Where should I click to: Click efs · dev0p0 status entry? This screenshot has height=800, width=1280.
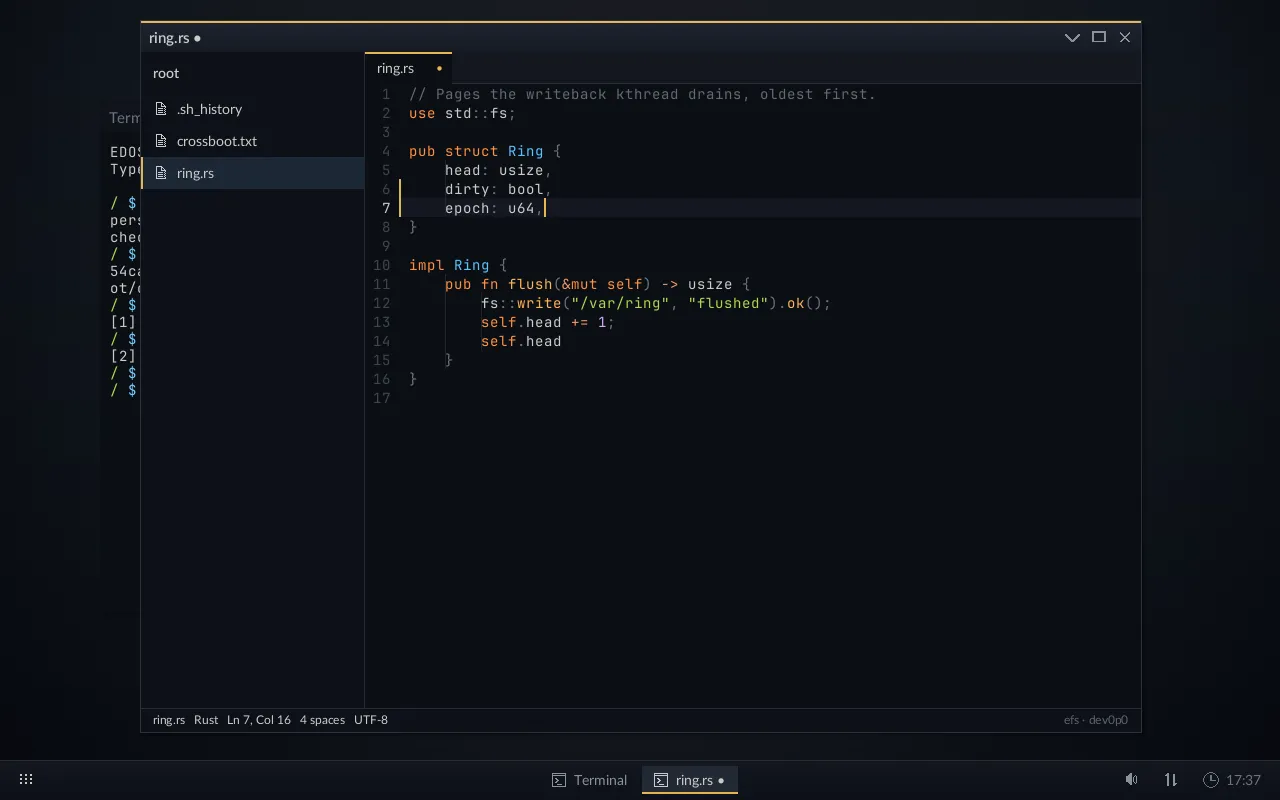point(1096,720)
